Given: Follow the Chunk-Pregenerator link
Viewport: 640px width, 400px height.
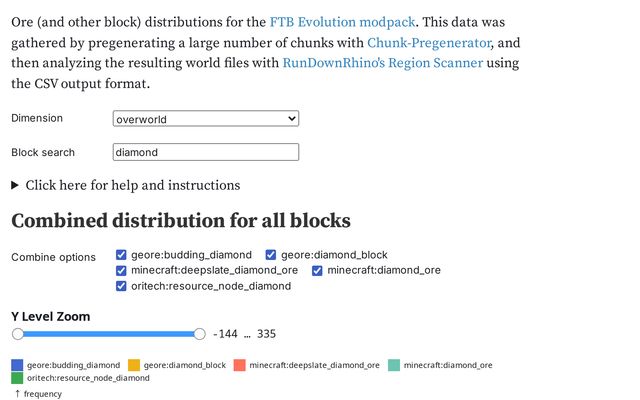Looking at the screenshot, I should click(x=429, y=43).
